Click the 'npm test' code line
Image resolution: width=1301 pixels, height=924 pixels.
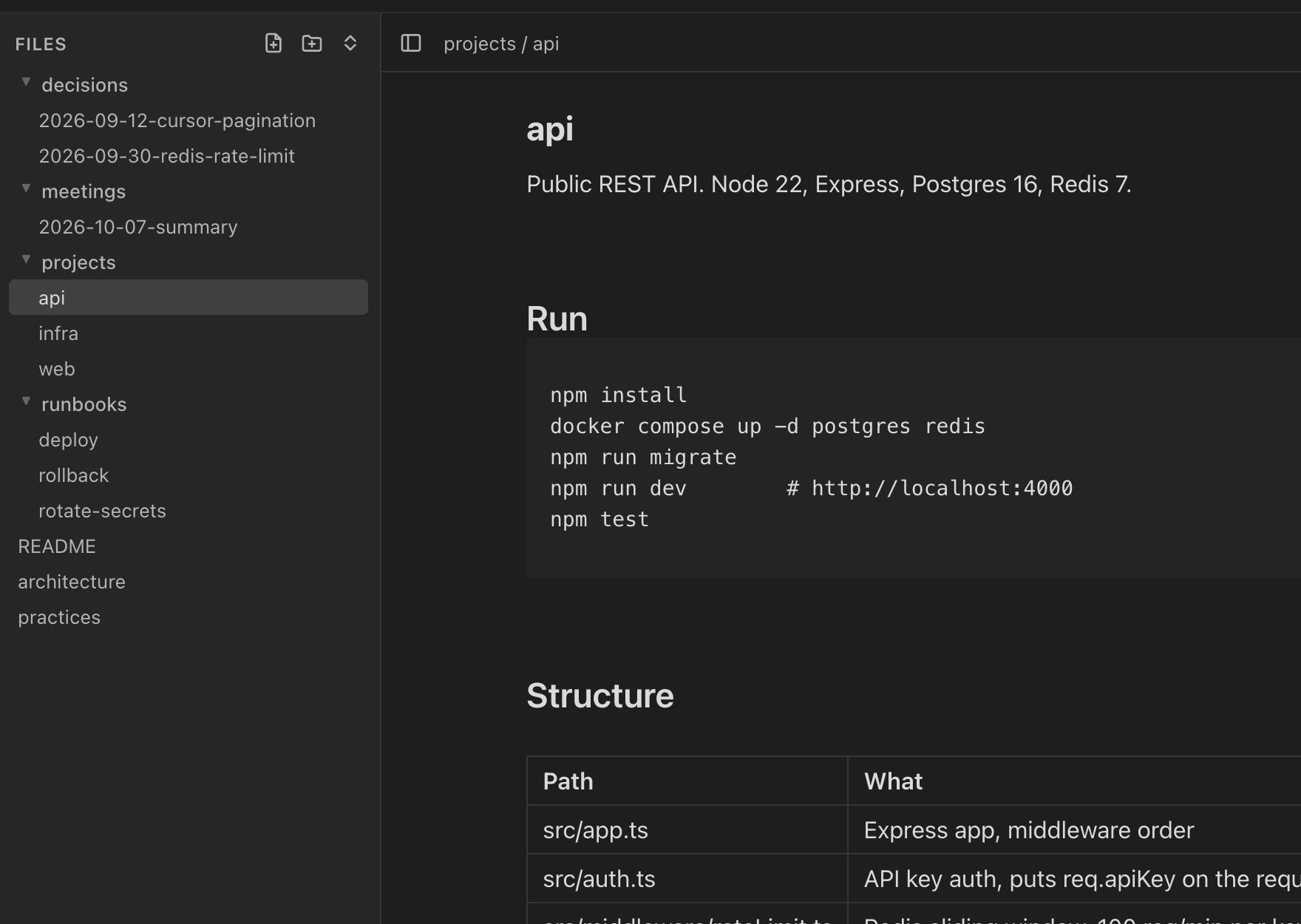pyautogui.click(x=599, y=519)
